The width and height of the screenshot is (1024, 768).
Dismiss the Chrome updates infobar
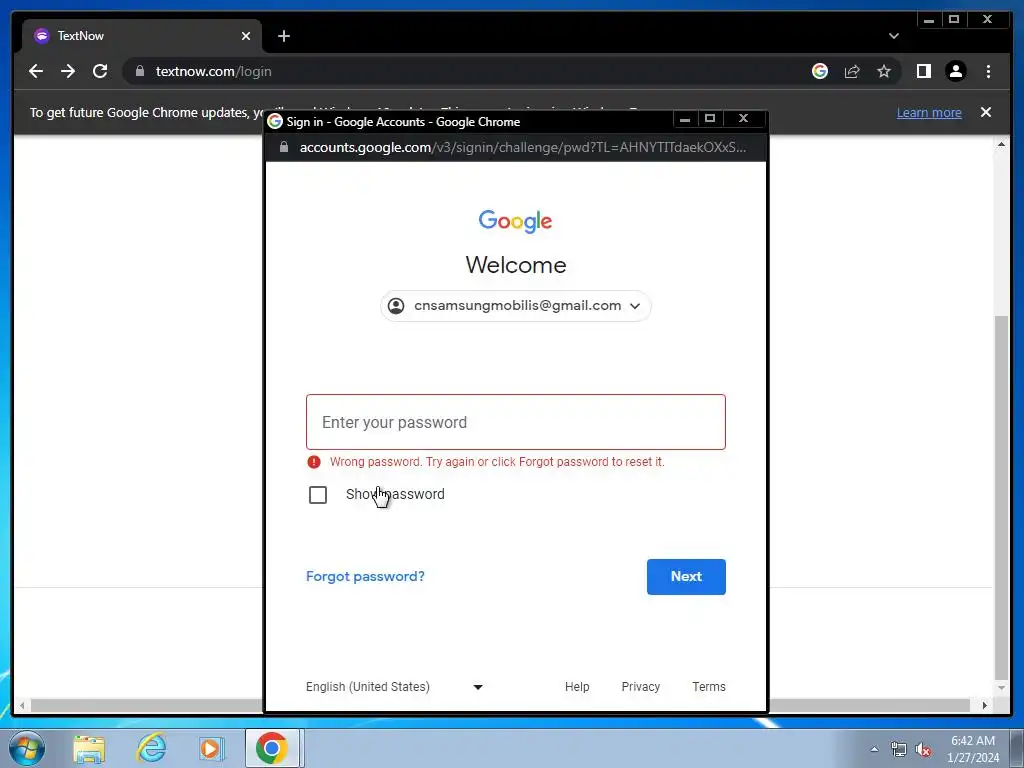tap(985, 112)
